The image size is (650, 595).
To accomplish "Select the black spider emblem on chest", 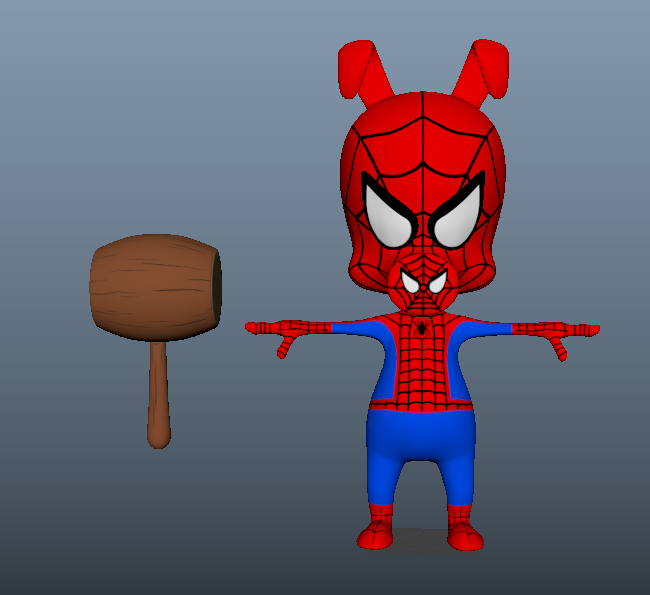I will click(422, 327).
